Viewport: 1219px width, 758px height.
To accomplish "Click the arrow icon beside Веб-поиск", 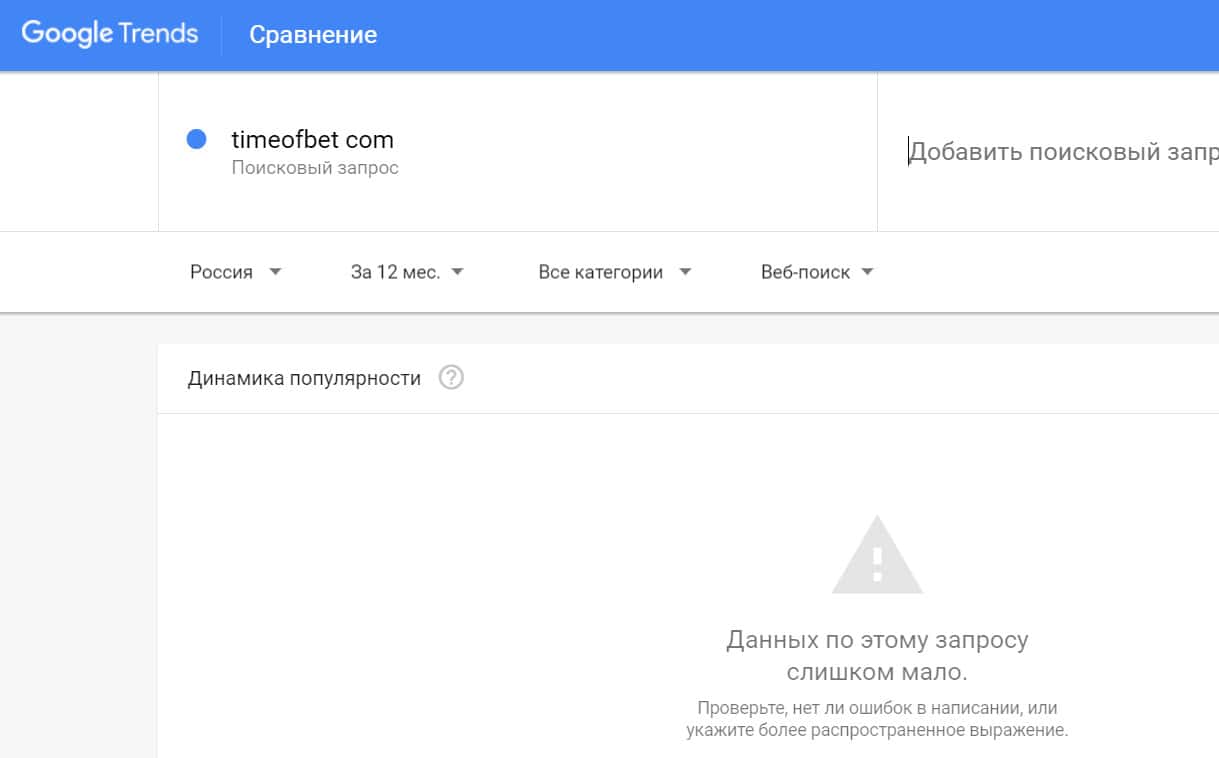I will 867,271.
